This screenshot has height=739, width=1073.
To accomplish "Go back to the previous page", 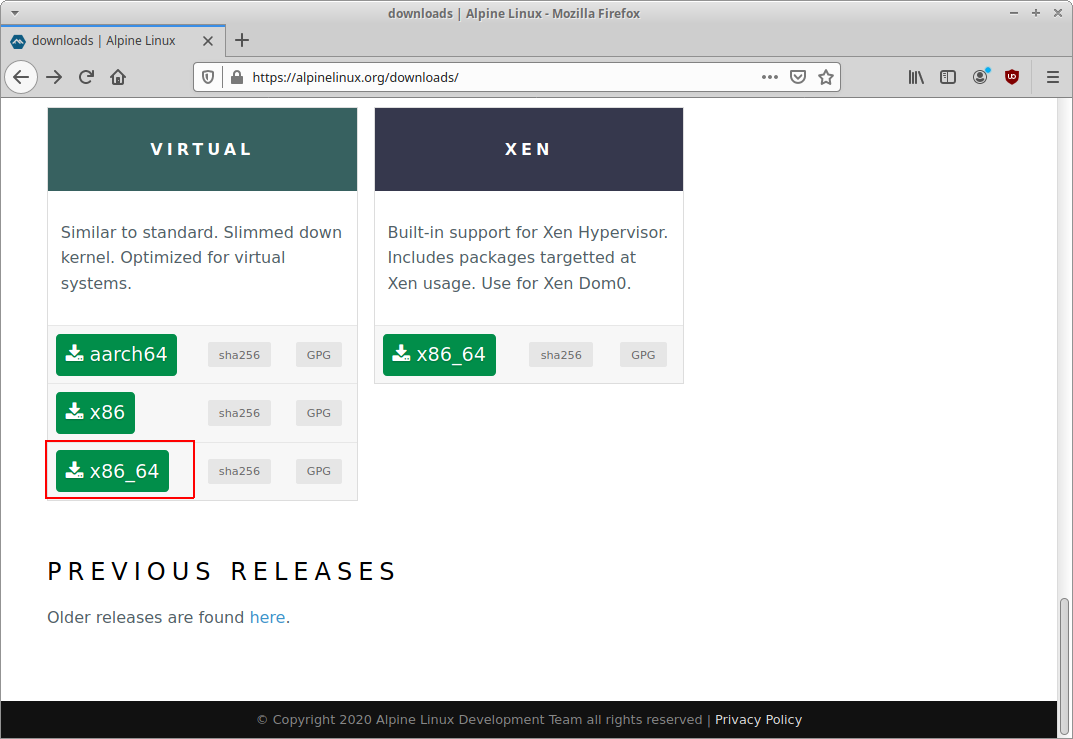I will pos(21,77).
